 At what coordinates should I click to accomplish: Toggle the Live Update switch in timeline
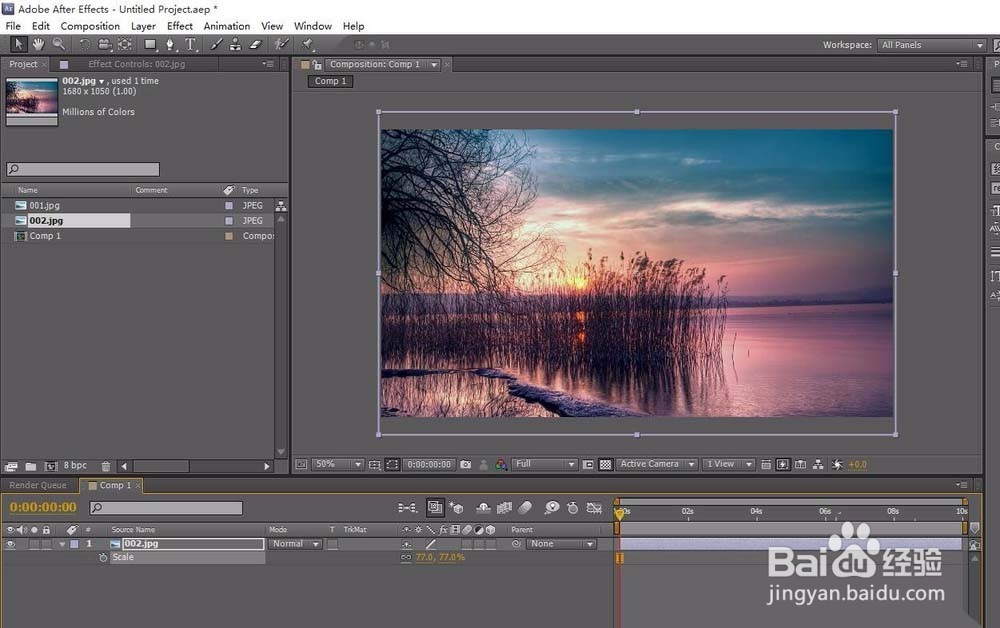435,507
